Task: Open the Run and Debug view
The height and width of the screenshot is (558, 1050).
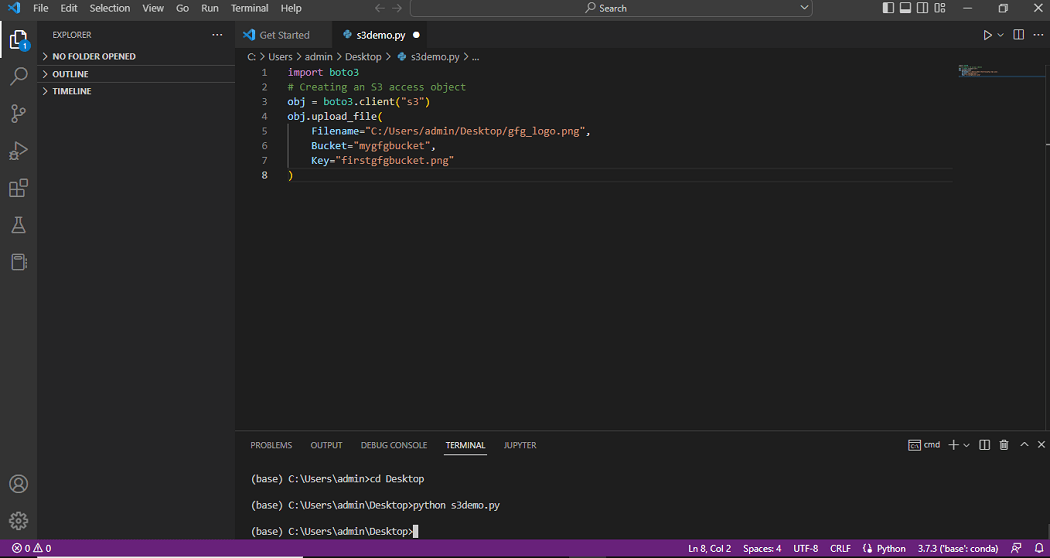Action: tap(18, 151)
